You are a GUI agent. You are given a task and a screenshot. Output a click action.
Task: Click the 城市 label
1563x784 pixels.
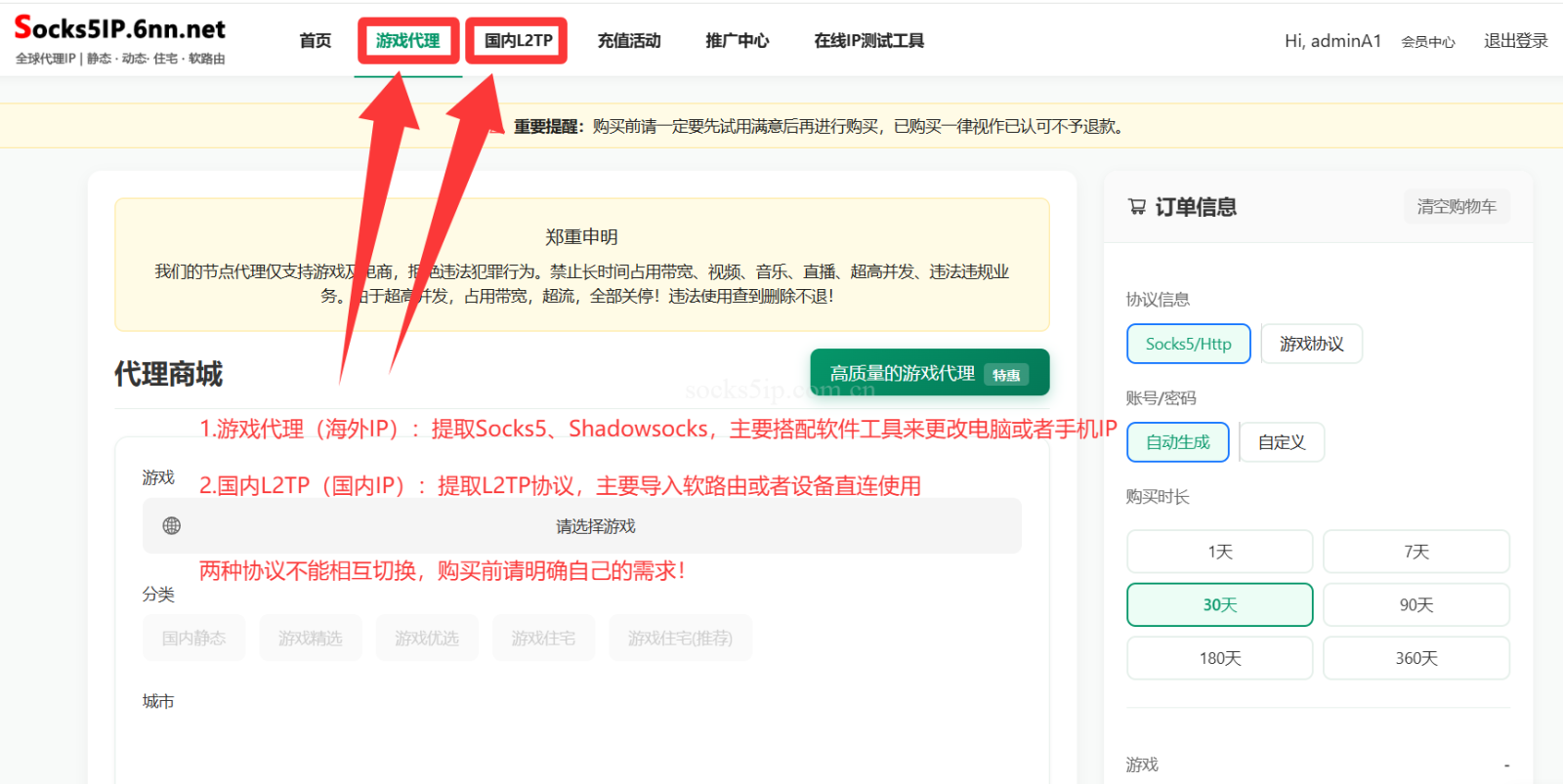158,701
